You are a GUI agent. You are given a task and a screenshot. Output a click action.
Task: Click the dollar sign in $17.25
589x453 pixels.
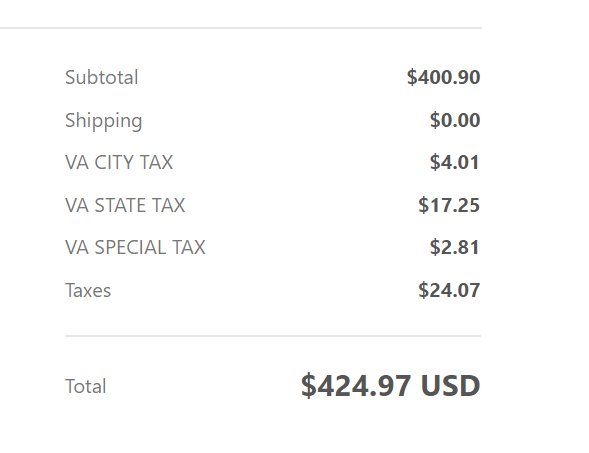click(423, 205)
